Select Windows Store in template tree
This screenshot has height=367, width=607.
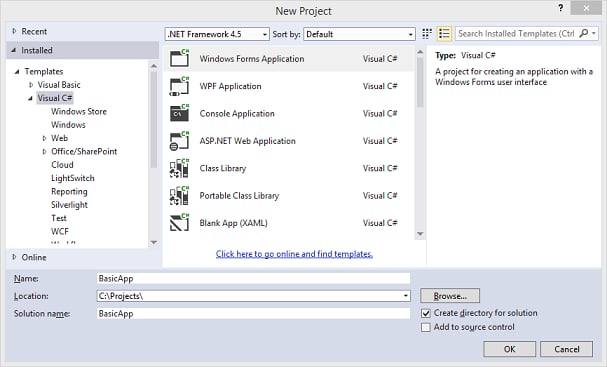coord(79,111)
